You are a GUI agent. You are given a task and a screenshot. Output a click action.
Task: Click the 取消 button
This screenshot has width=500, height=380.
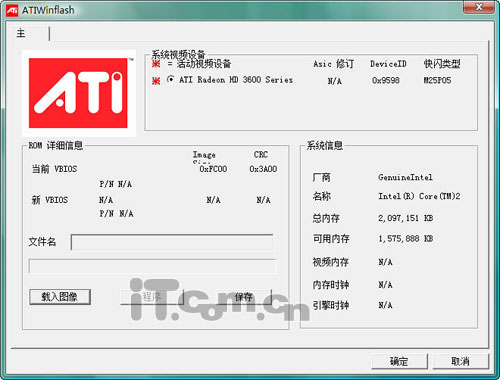pyautogui.click(x=460, y=361)
